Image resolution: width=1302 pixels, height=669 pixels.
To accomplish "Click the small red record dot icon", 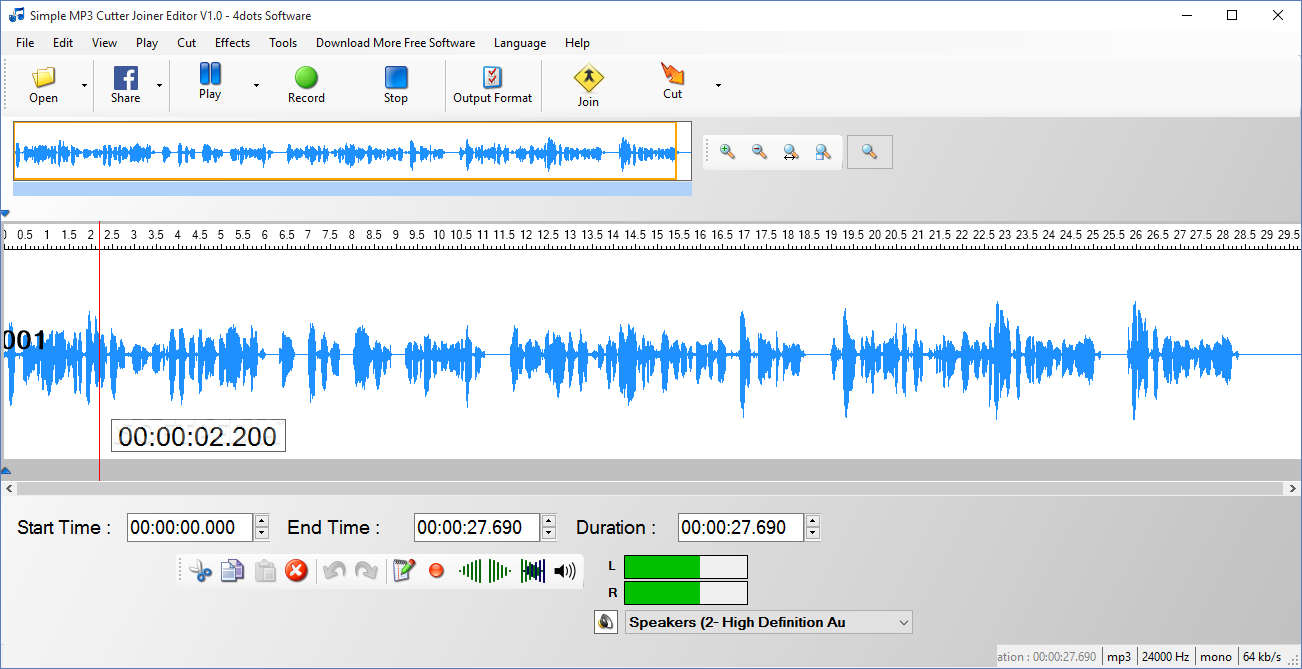I will [x=436, y=571].
